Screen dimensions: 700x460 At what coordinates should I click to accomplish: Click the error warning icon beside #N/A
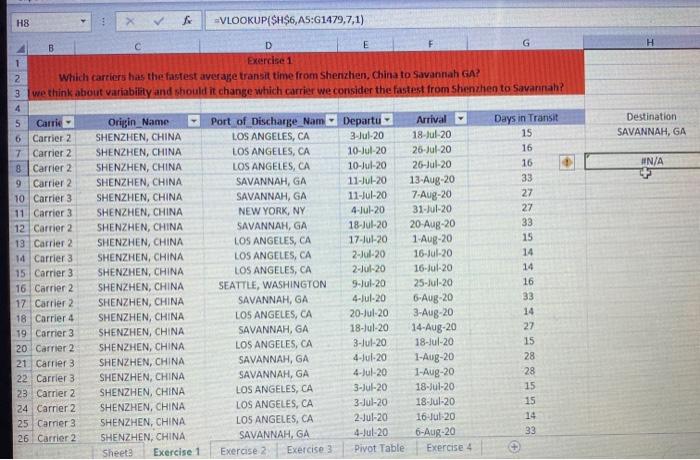coord(567,162)
